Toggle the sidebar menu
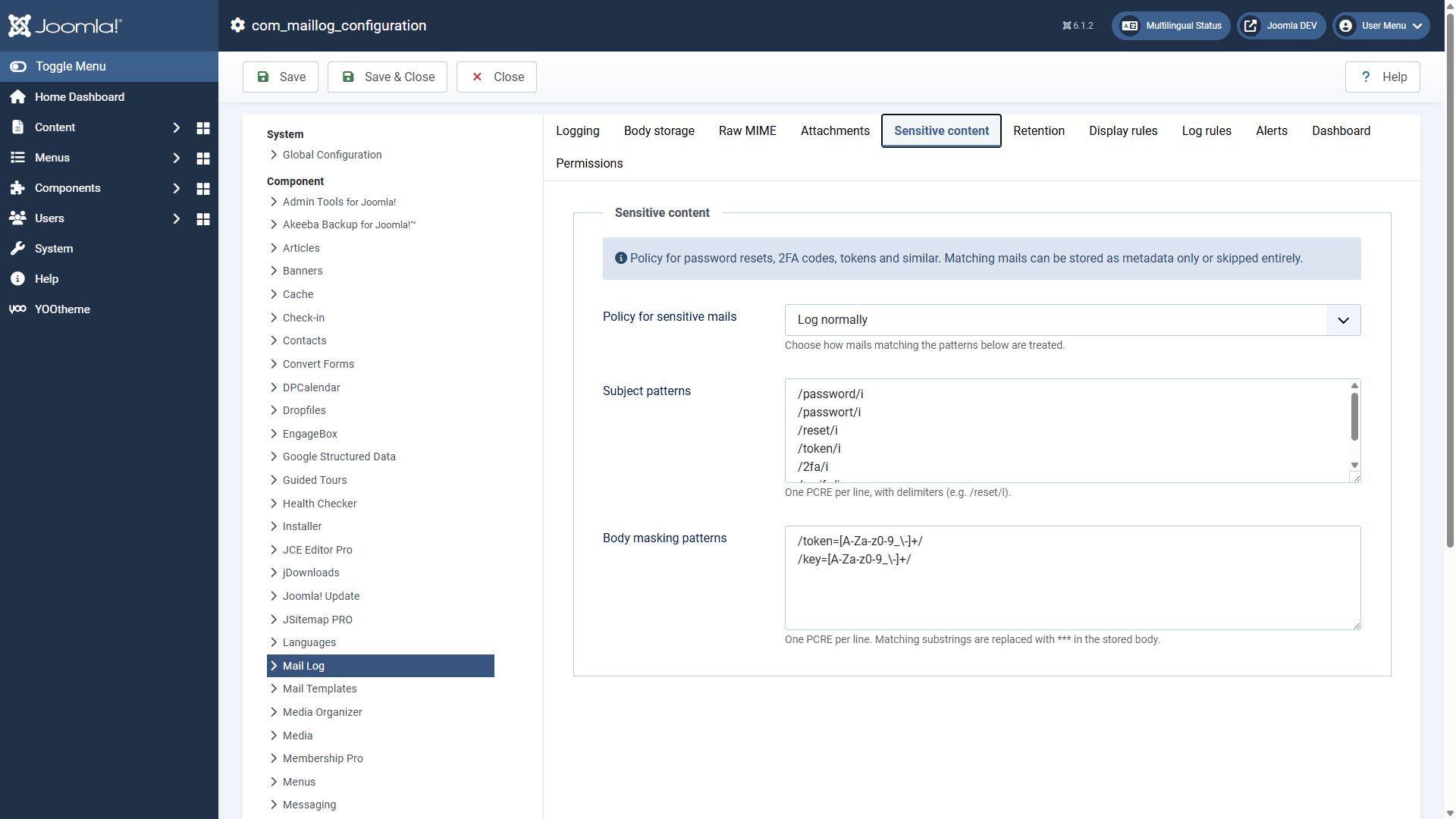The width and height of the screenshot is (1456, 819). coord(109,67)
